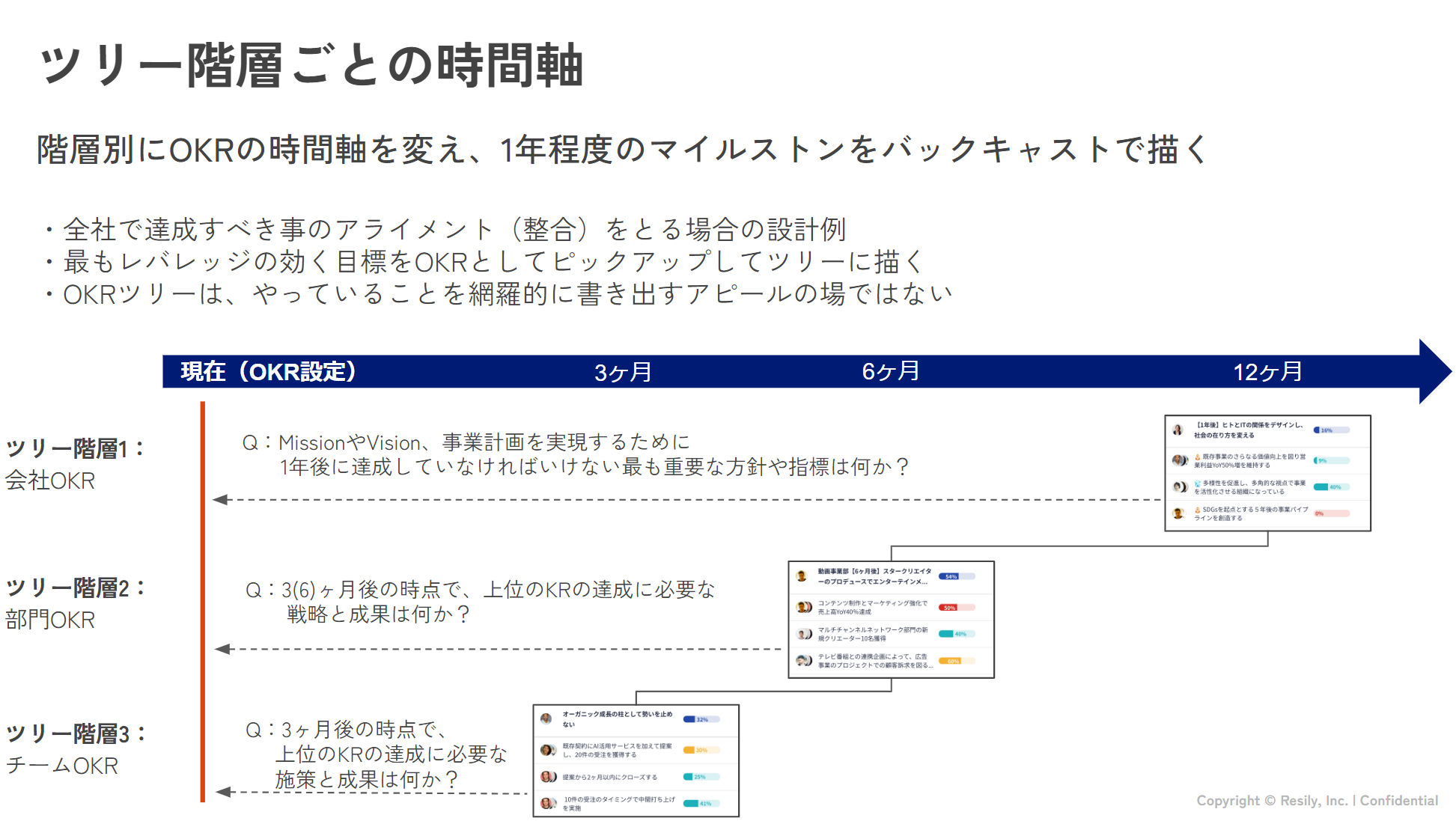Click orange emoji icon before SDGsを起点とする

(x=1198, y=510)
